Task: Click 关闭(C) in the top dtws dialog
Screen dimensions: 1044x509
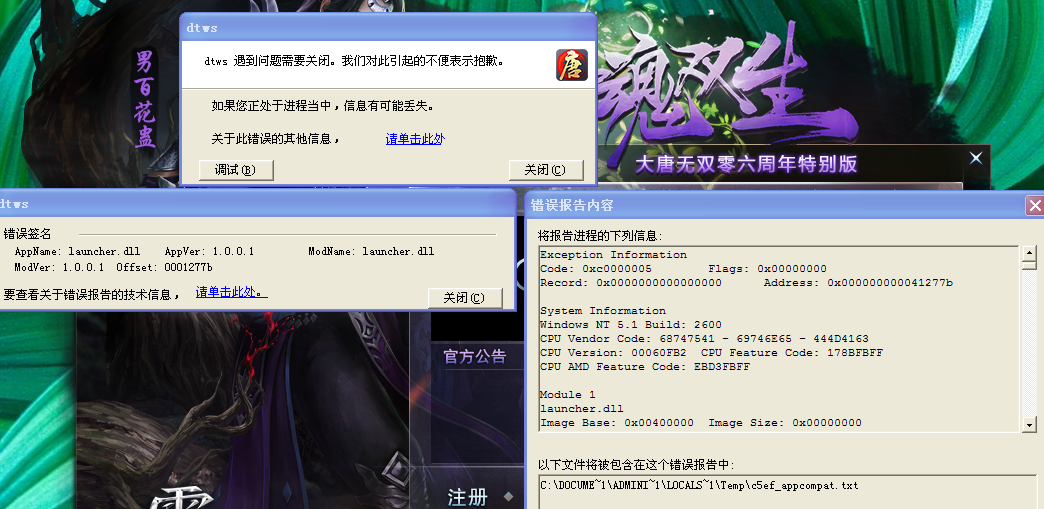Action: pyautogui.click(x=546, y=170)
